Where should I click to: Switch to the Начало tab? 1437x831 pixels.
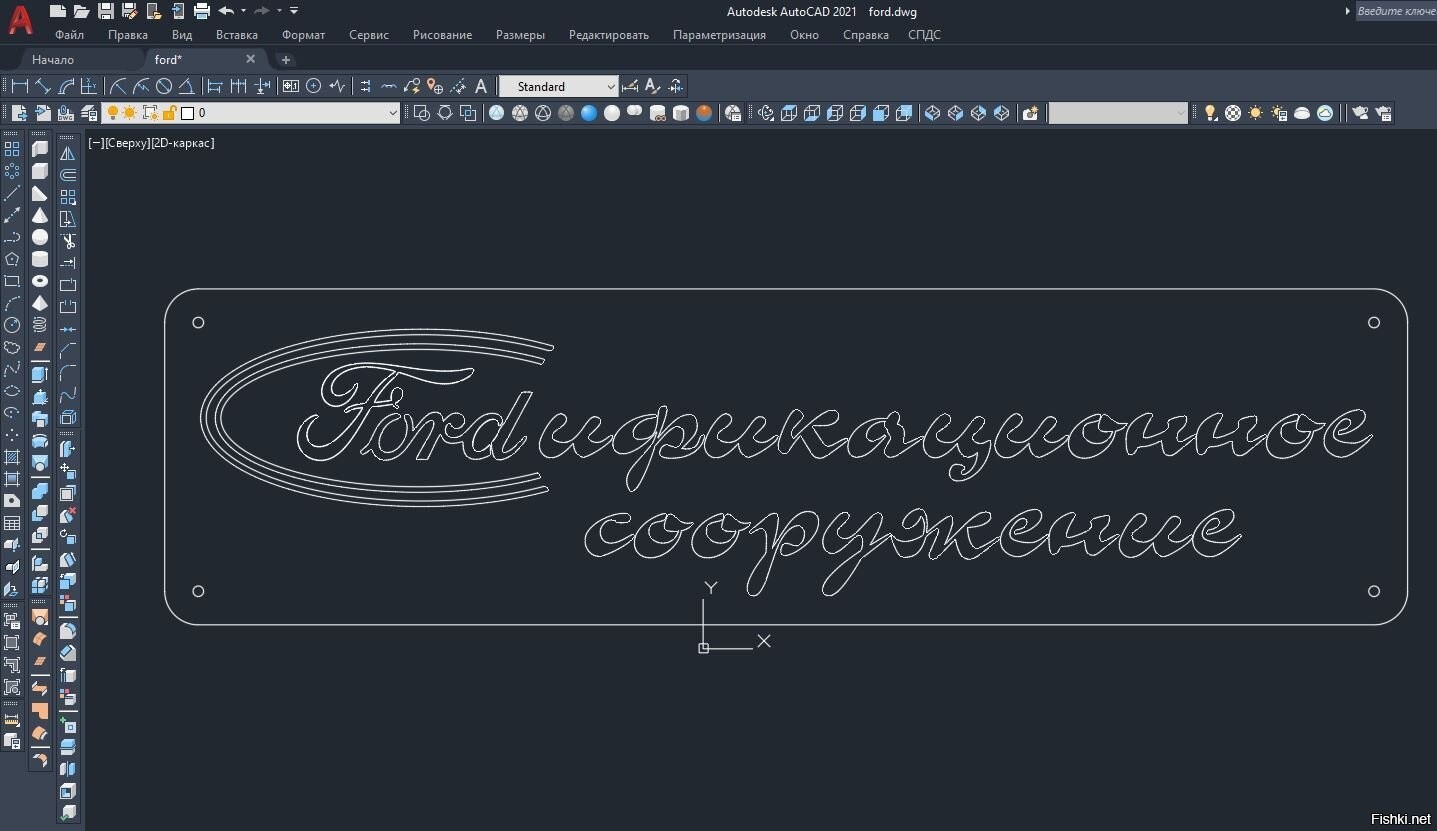(53, 60)
